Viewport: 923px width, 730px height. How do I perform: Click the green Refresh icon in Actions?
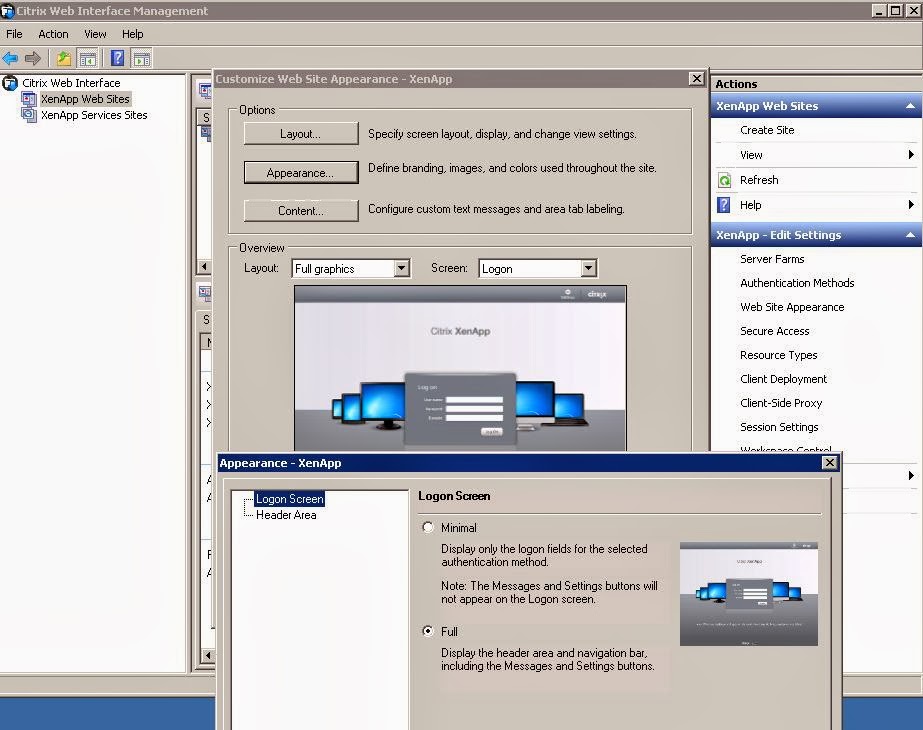pos(725,180)
